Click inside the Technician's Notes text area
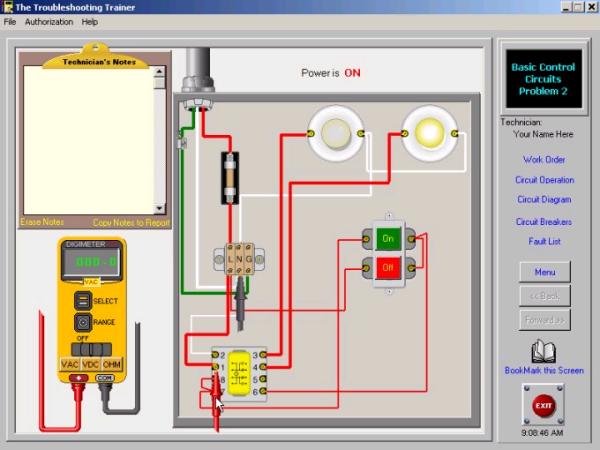The width and height of the screenshot is (600, 450). [x=89, y=140]
